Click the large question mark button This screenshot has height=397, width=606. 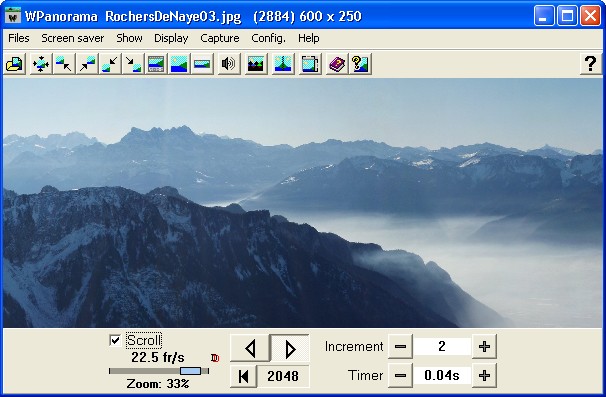[590, 64]
